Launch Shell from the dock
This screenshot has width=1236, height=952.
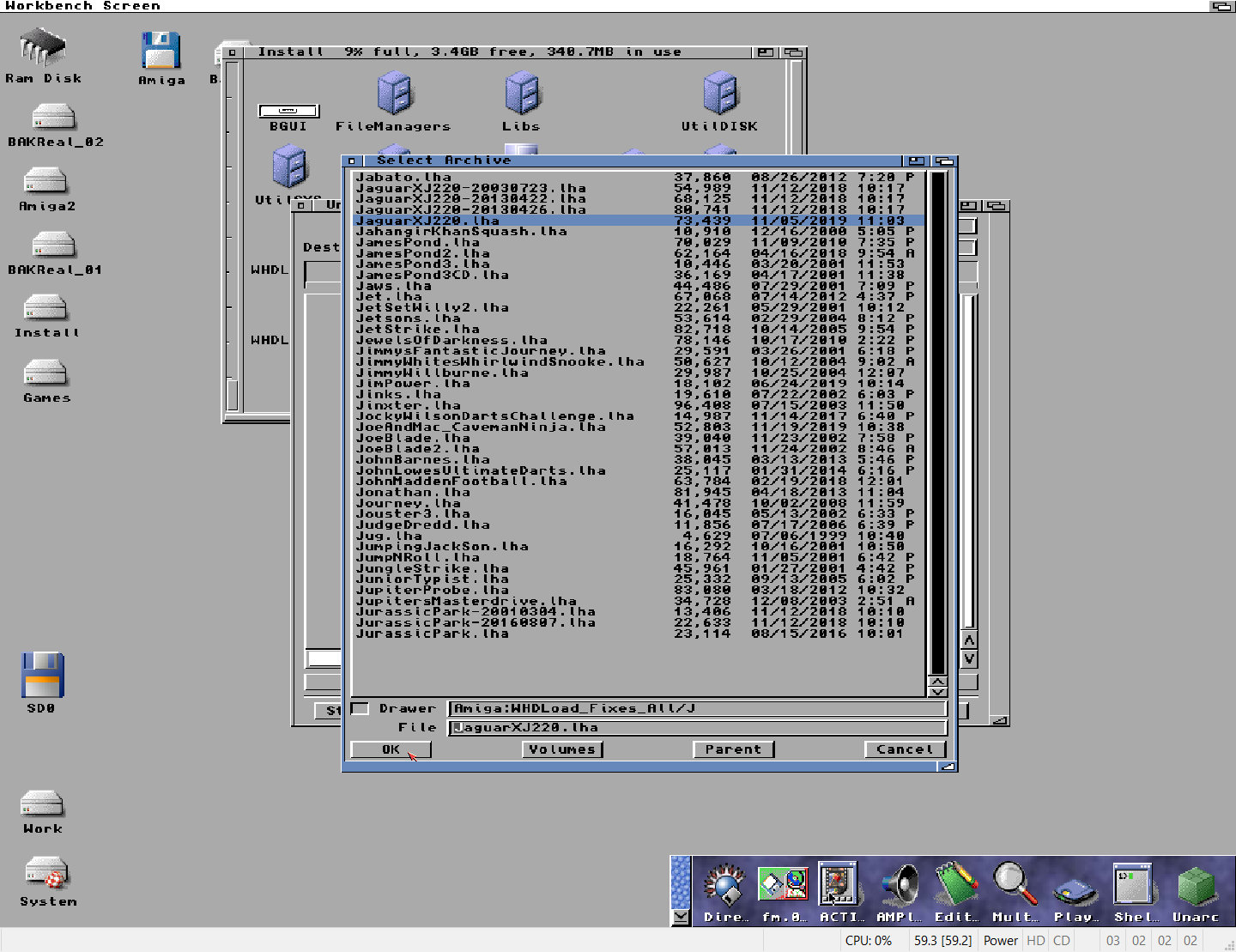[1133, 883]
